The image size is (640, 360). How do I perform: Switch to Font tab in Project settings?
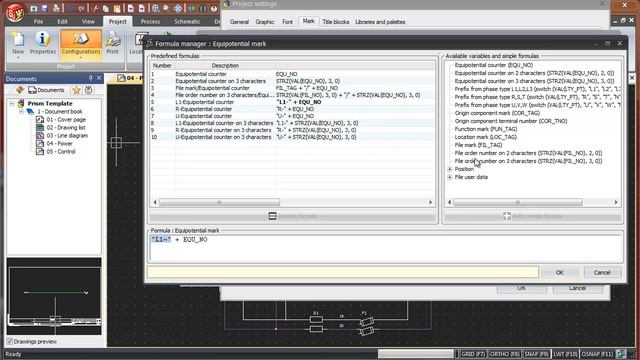287,22
